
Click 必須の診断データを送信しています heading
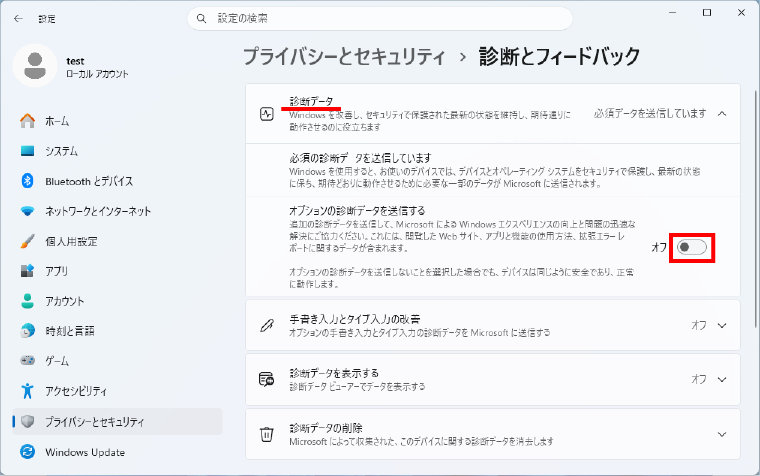click(x=360, y=158)
